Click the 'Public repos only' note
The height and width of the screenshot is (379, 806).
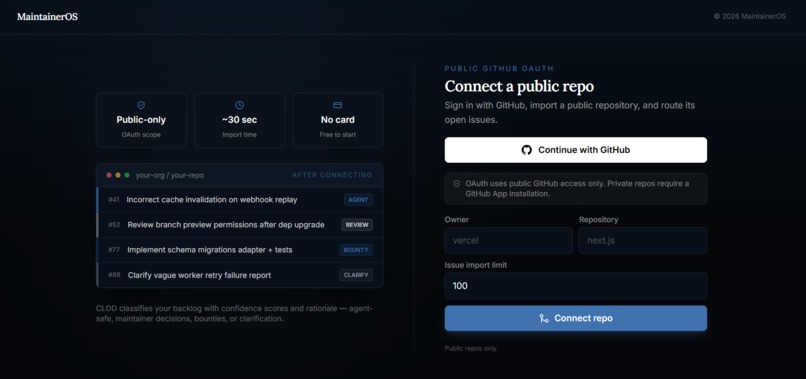(470, 349)
